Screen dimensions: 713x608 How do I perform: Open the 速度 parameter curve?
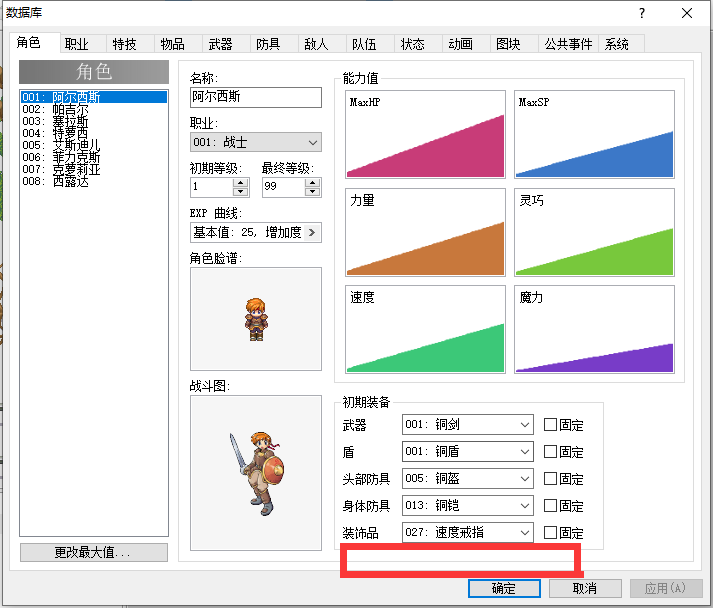tap(425, 329)
